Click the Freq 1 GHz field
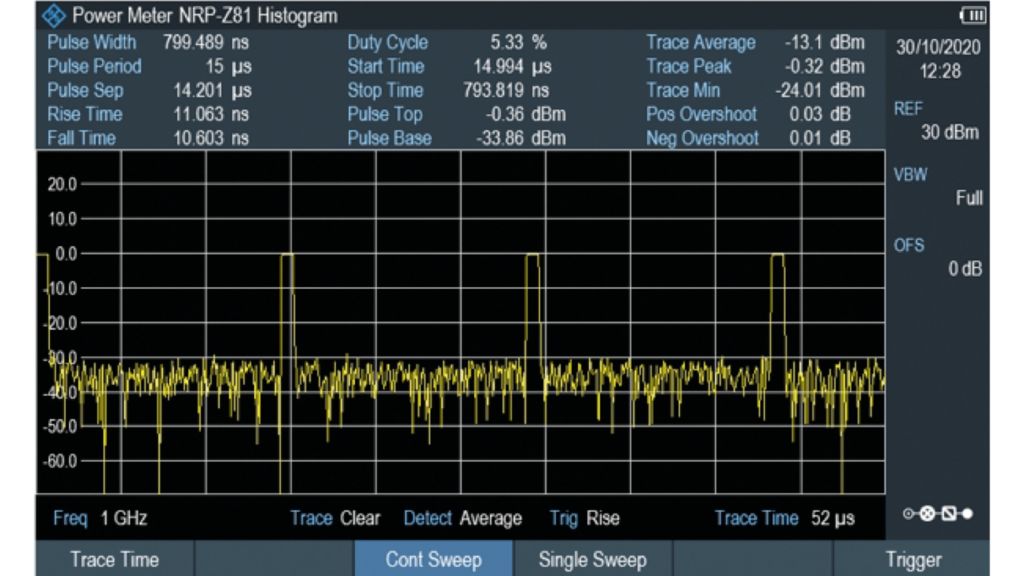The width and height of the screenshot is (1024, 576). click(100, 518)
